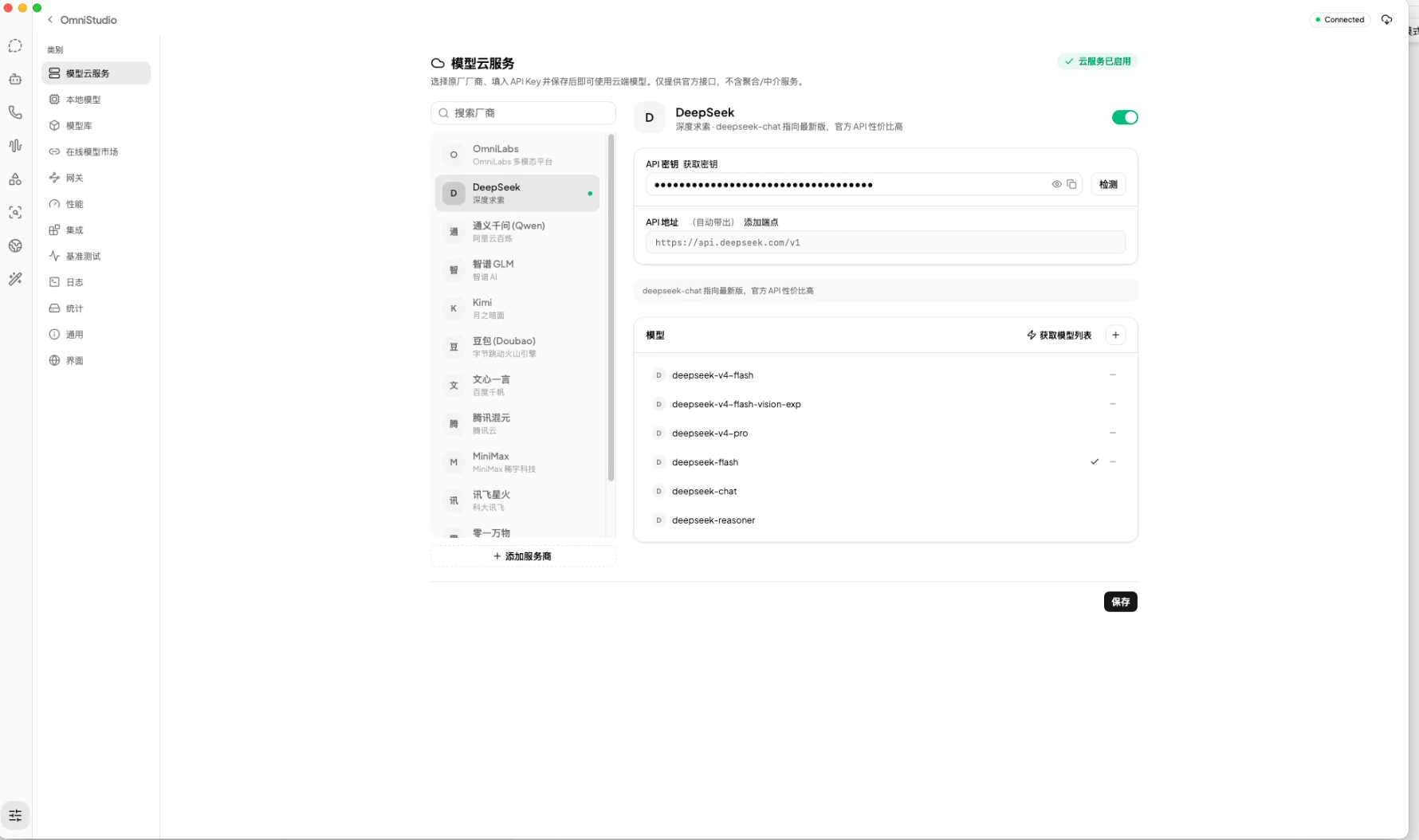
Task: Select the Kimi provider
Action: pos(517,308)
